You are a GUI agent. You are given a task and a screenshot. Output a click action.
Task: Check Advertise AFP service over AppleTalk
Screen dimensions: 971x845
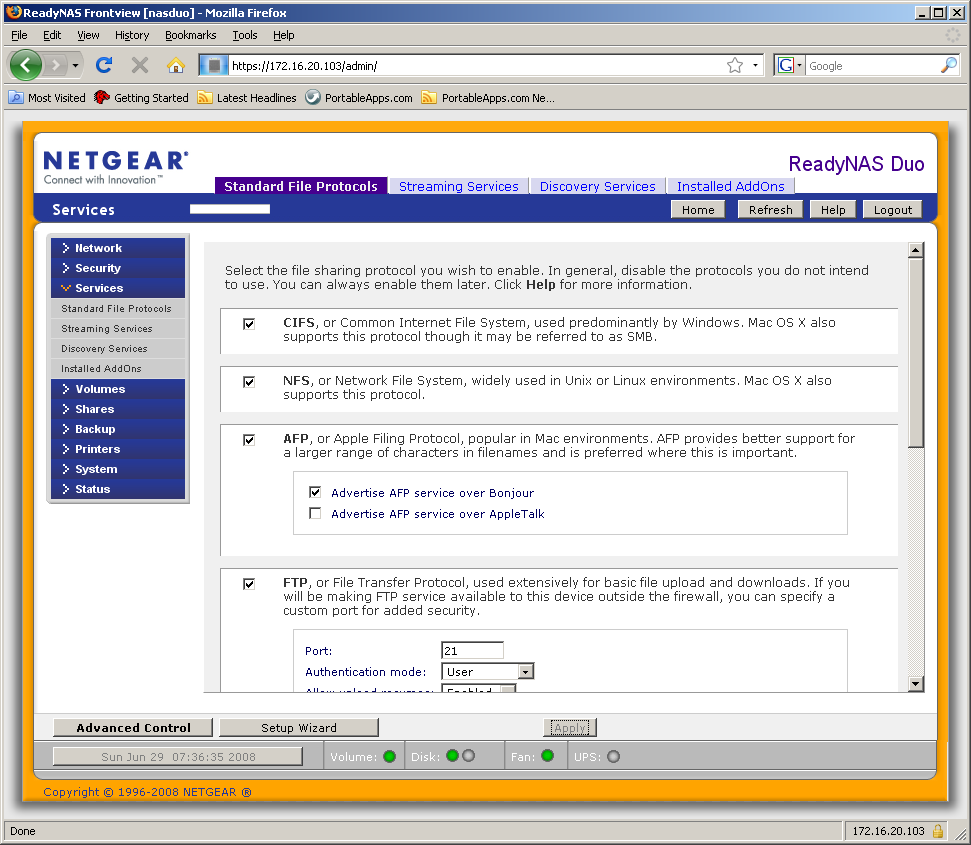click(315, 513)
